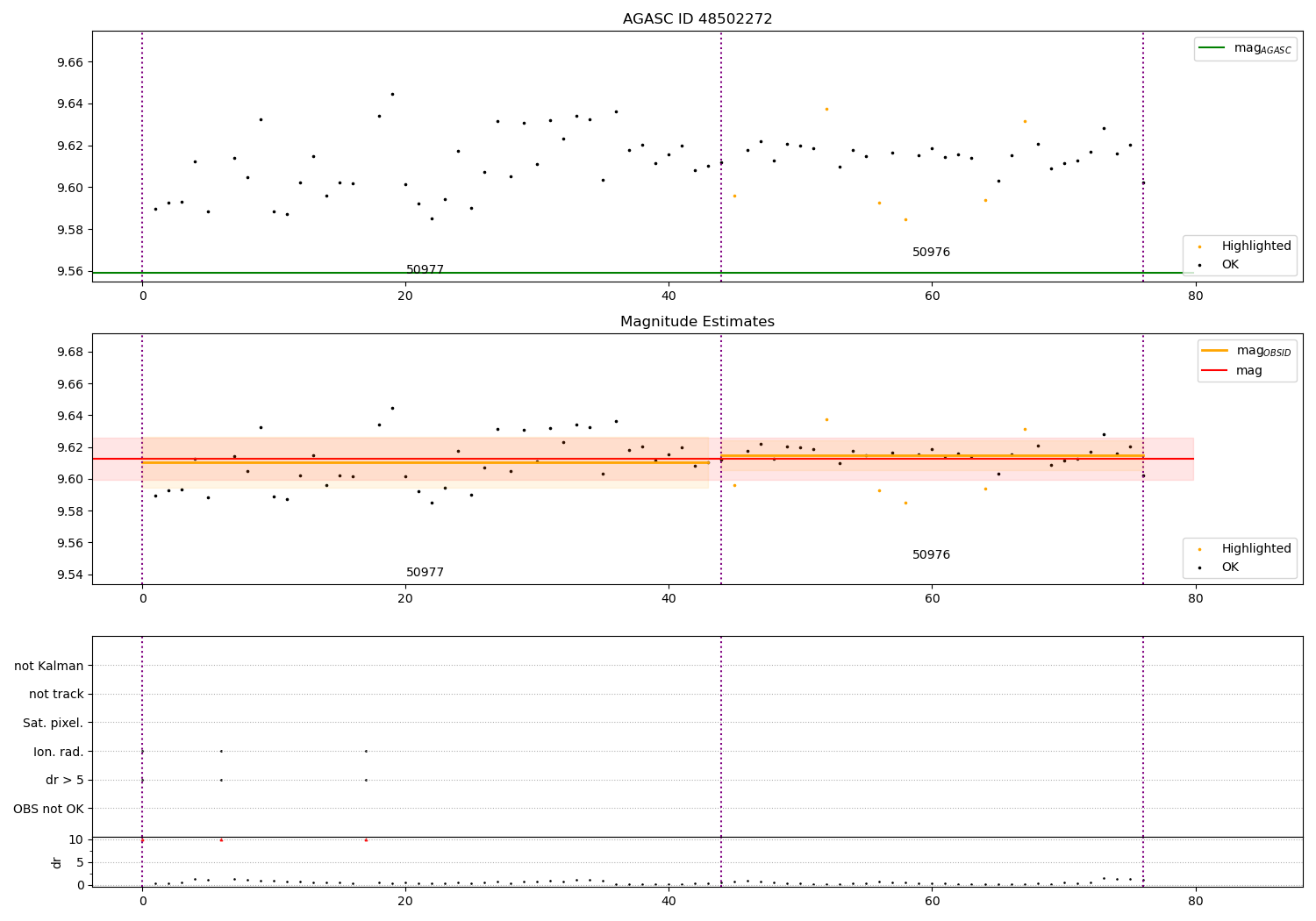
Task: Click the '50976' label in the top plot
Action: click(931, 253)
